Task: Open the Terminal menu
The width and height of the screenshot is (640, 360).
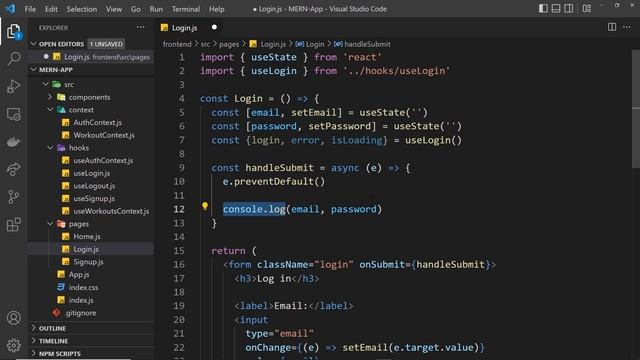Action: [x=186, y=9]
